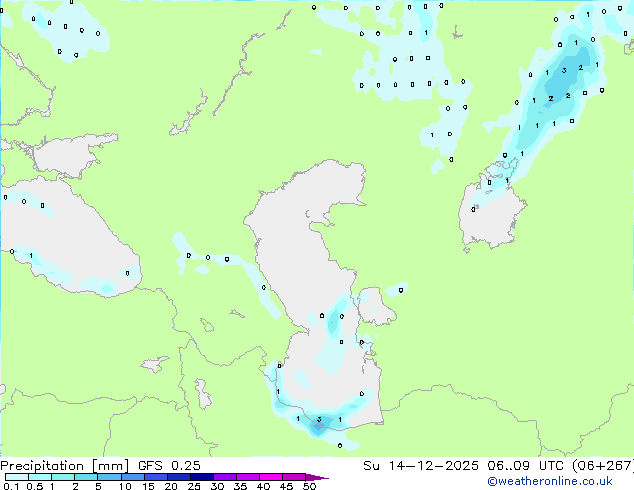Click the legend value label '15'
The image size is (634, 490).
click(x=148, y=486)
